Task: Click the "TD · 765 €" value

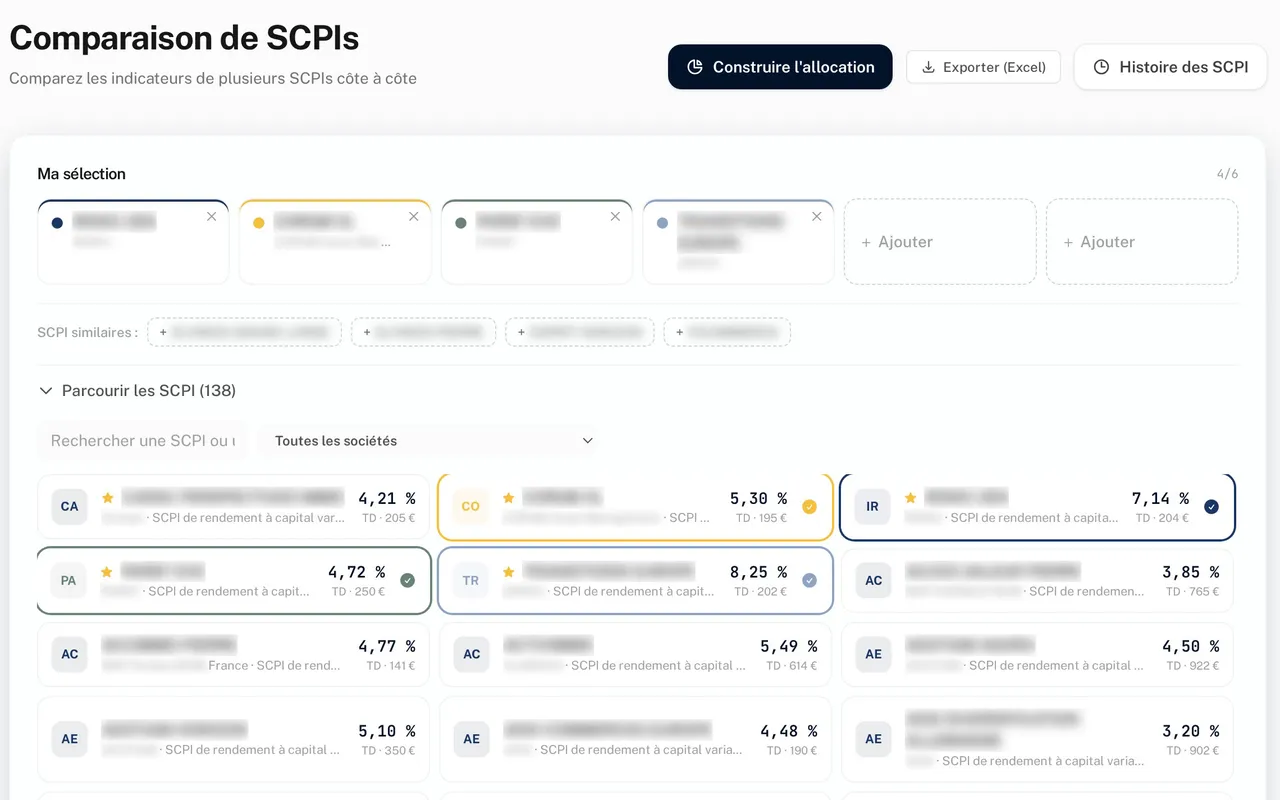Action: point(1192,592)
